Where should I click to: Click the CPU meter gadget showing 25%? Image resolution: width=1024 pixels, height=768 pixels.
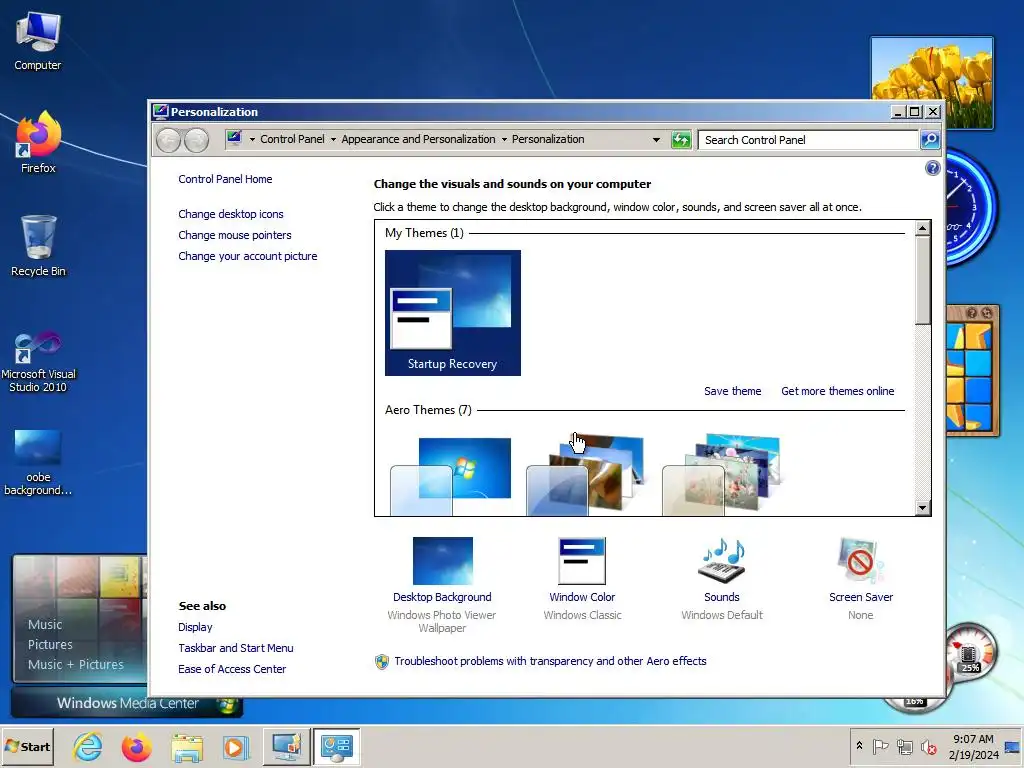(970, 652)
